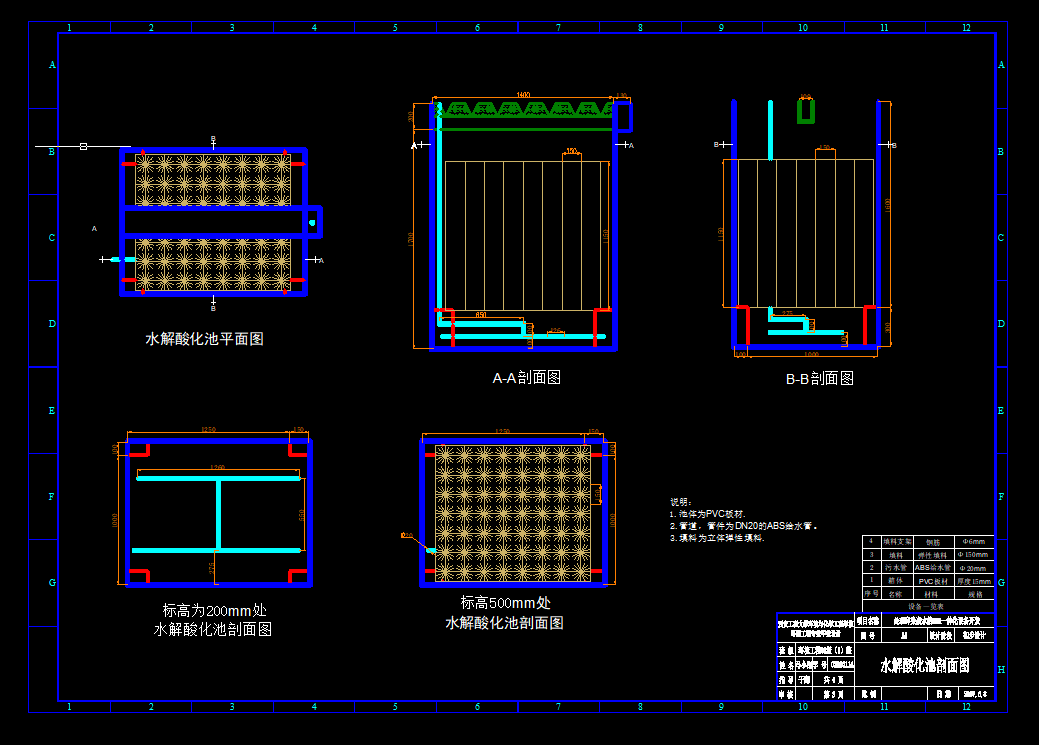Click the 'ABS给水管' table cell

pos(933,568)
